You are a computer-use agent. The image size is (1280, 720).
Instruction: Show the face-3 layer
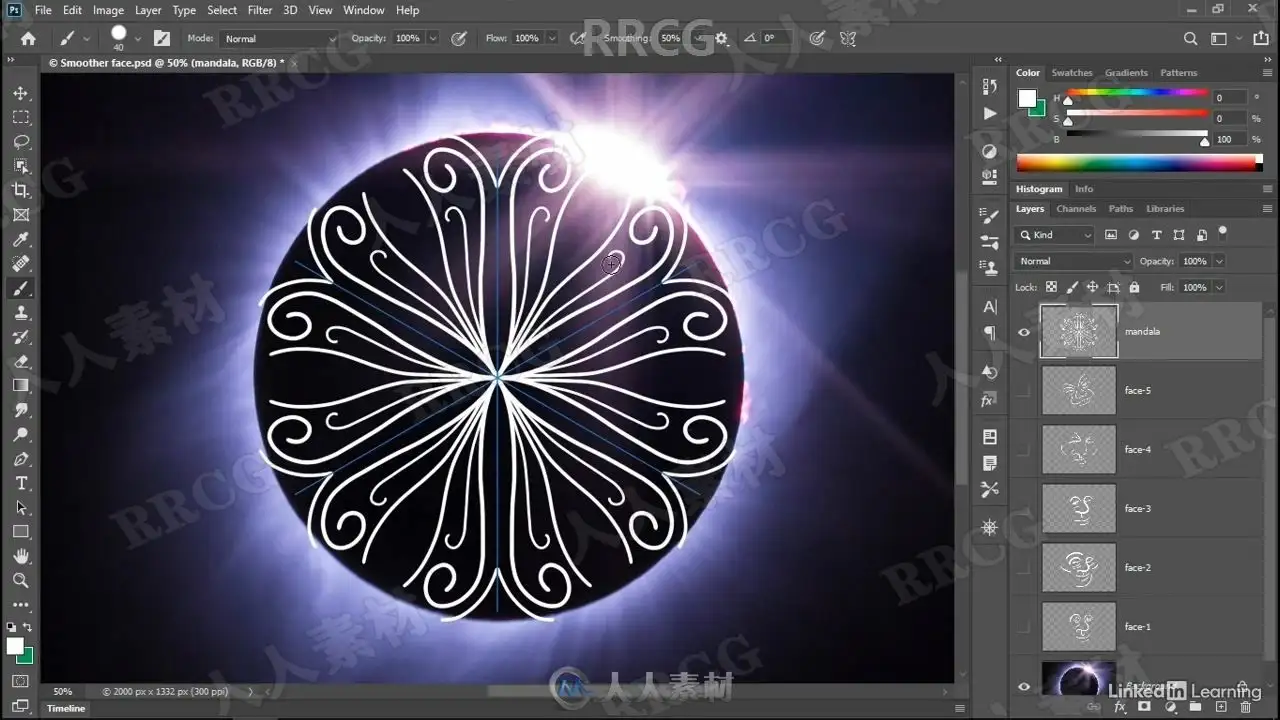click(1023, 509)
